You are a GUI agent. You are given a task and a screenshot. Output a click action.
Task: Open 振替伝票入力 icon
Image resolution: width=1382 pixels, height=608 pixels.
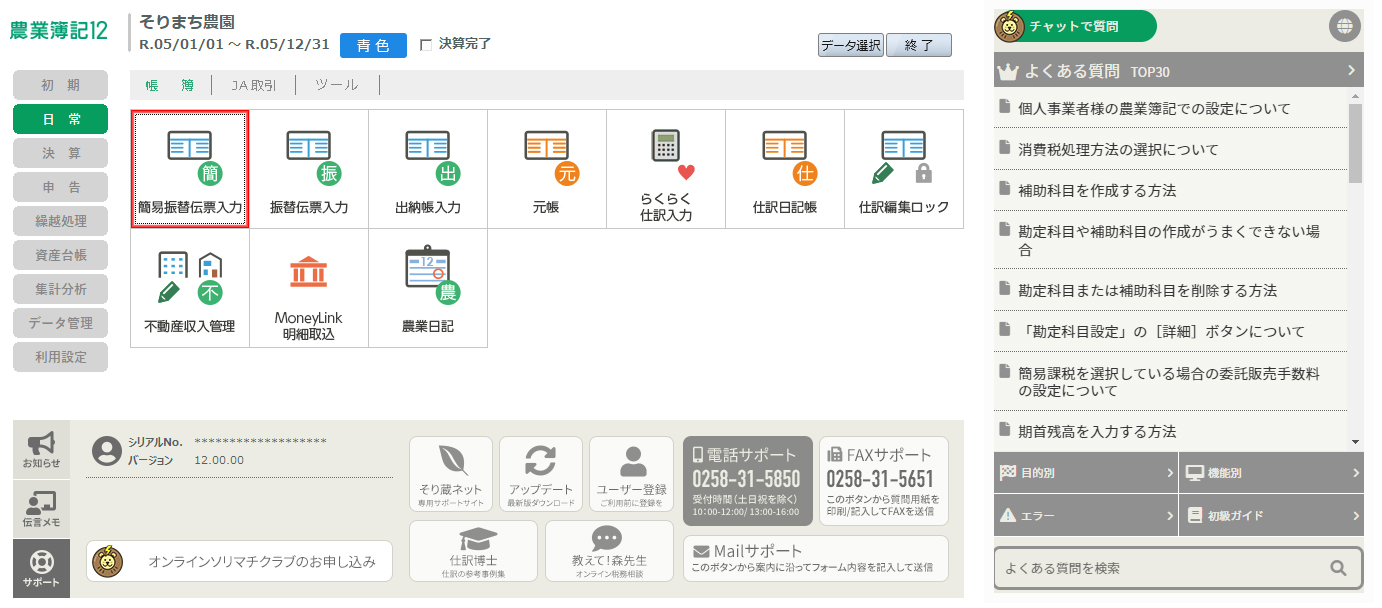[x=309, y=169]
